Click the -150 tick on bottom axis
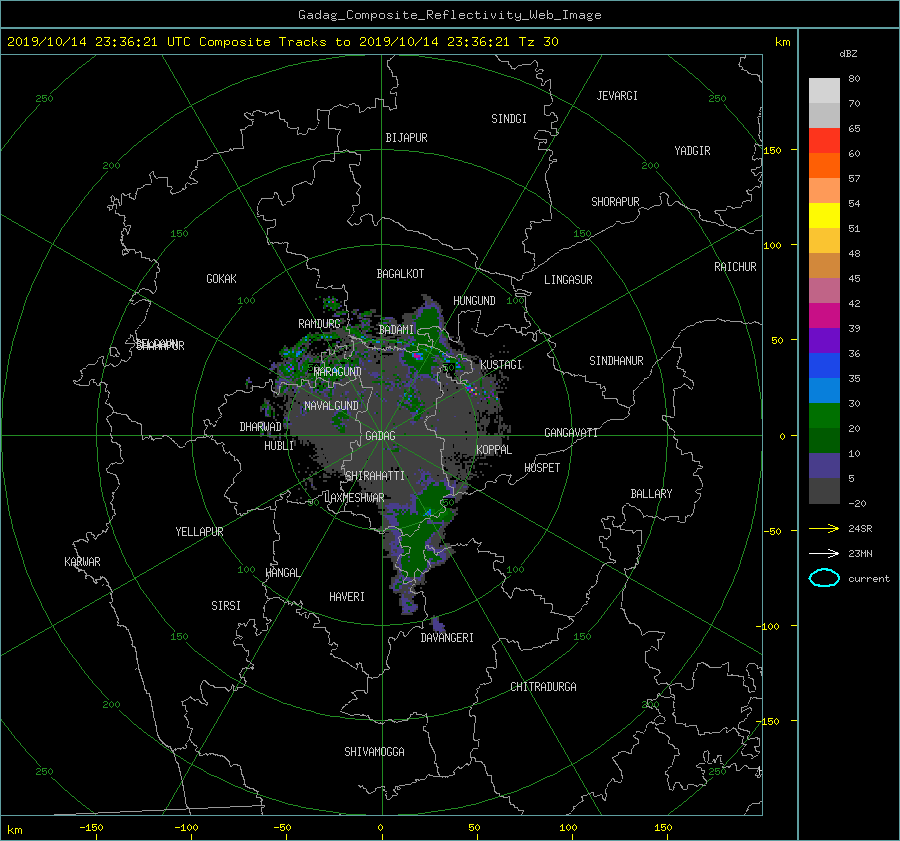Screen dimensions: 900x841 [x=91, y=827]
